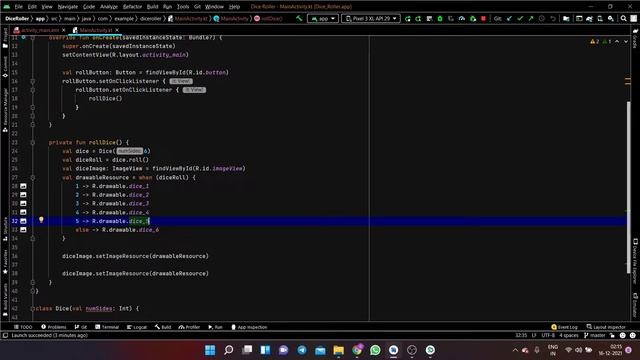Open the Favorites sidebar panel

(5, 262)
